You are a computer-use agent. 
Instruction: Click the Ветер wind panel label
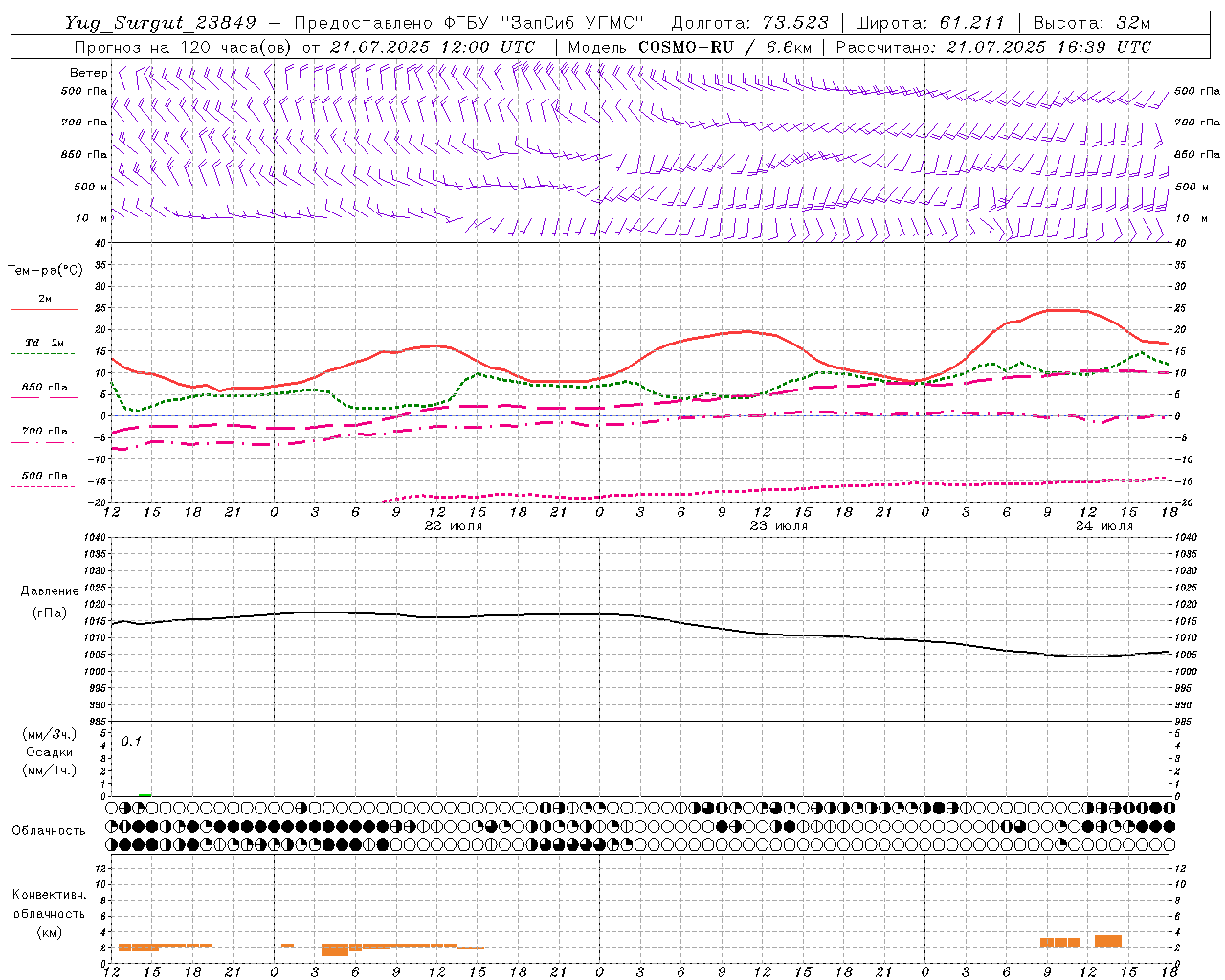(x=88, y=73)
